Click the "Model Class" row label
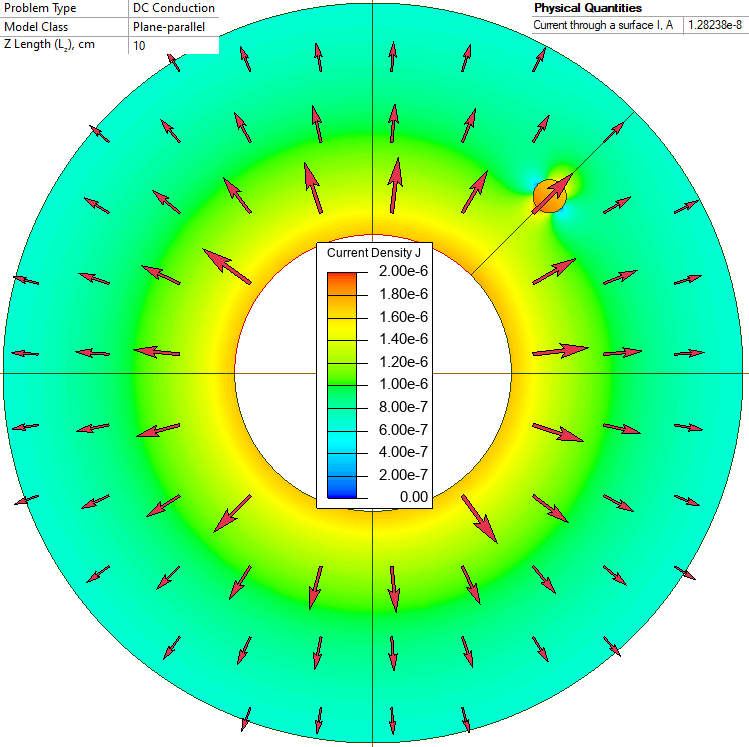The height and width of the screenshot is (747, 749). pos(36,27)
